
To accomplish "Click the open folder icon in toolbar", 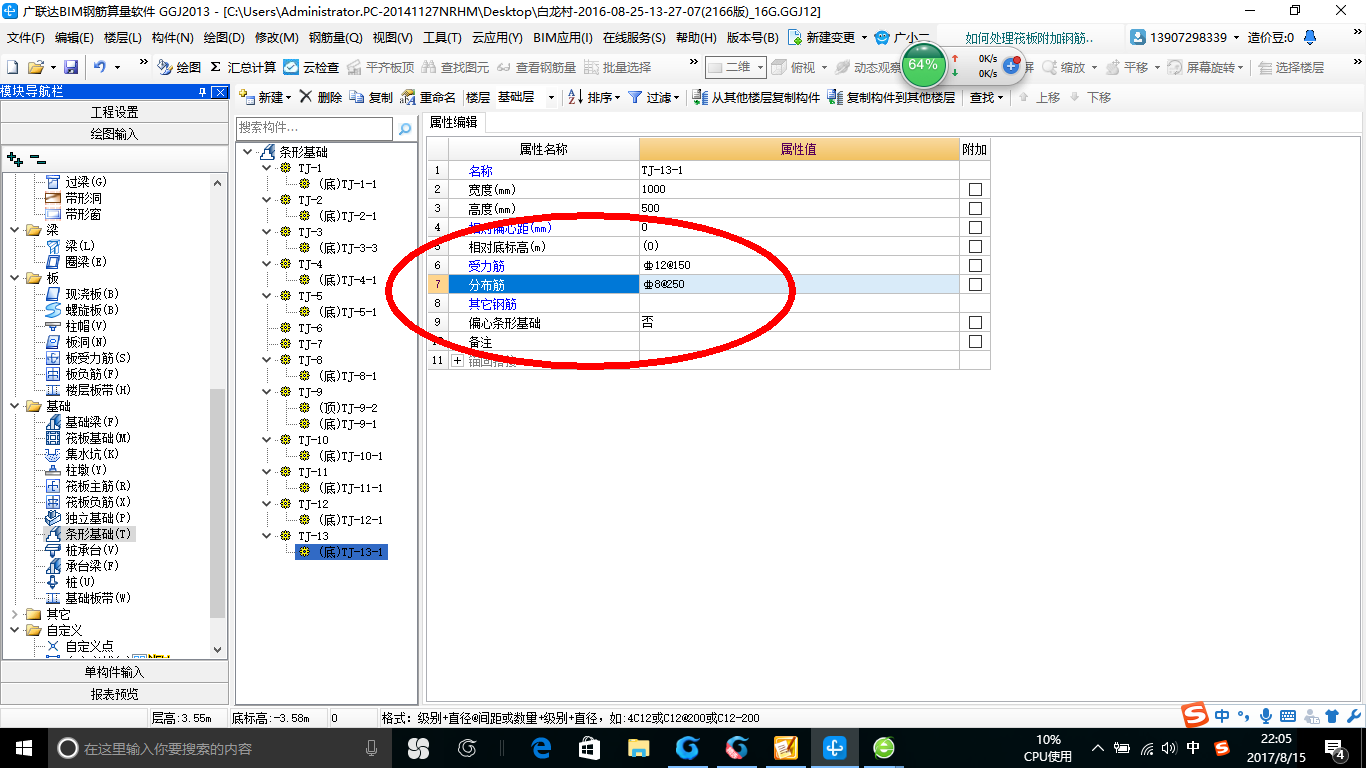I will tap(36, 67).
